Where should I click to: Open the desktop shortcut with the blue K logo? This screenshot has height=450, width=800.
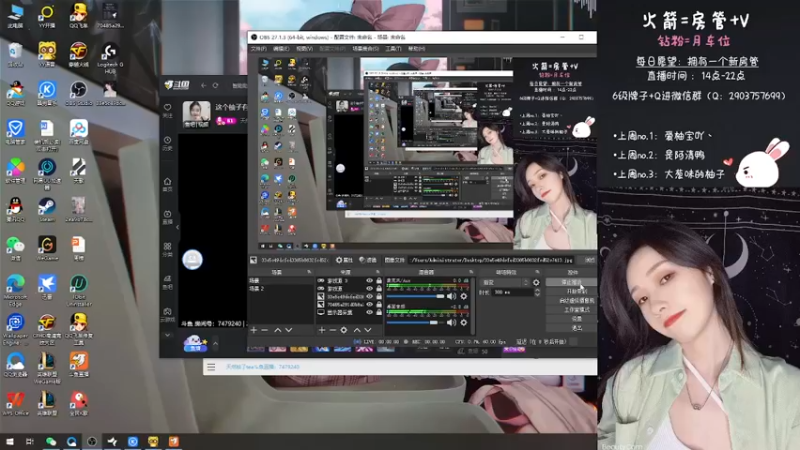(x=47, y=93)
